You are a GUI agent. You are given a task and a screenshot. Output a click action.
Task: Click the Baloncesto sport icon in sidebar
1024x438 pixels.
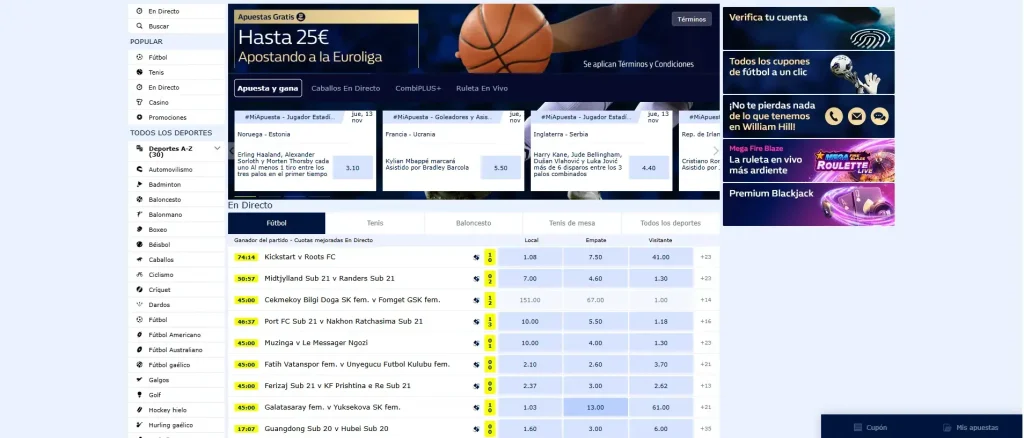click(x=139, y=199)
